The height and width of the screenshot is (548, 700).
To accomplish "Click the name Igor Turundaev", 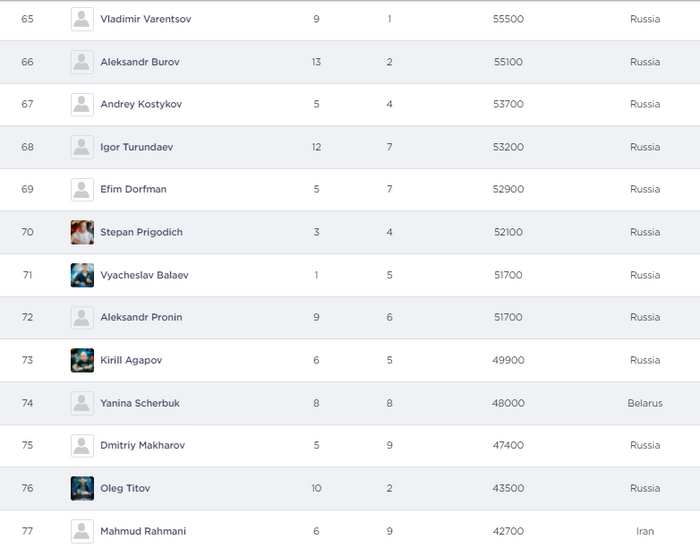I will (136, 147).
